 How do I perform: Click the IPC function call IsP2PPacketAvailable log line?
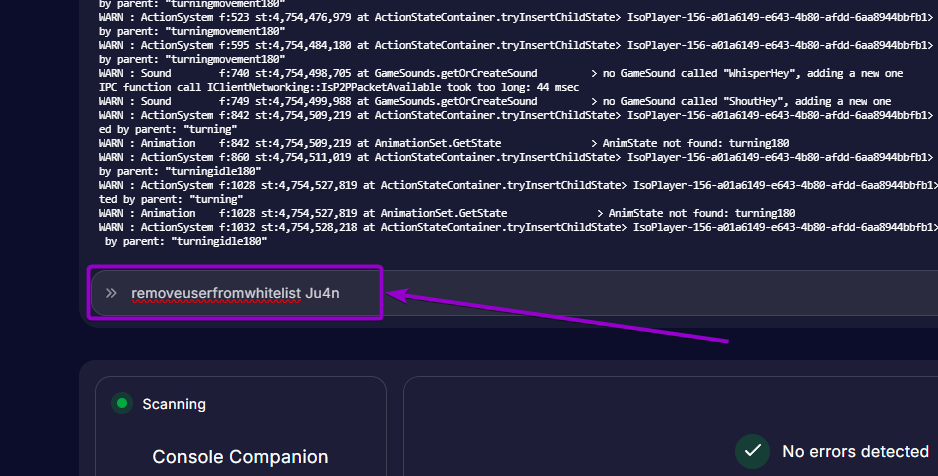tap(339, 87)
